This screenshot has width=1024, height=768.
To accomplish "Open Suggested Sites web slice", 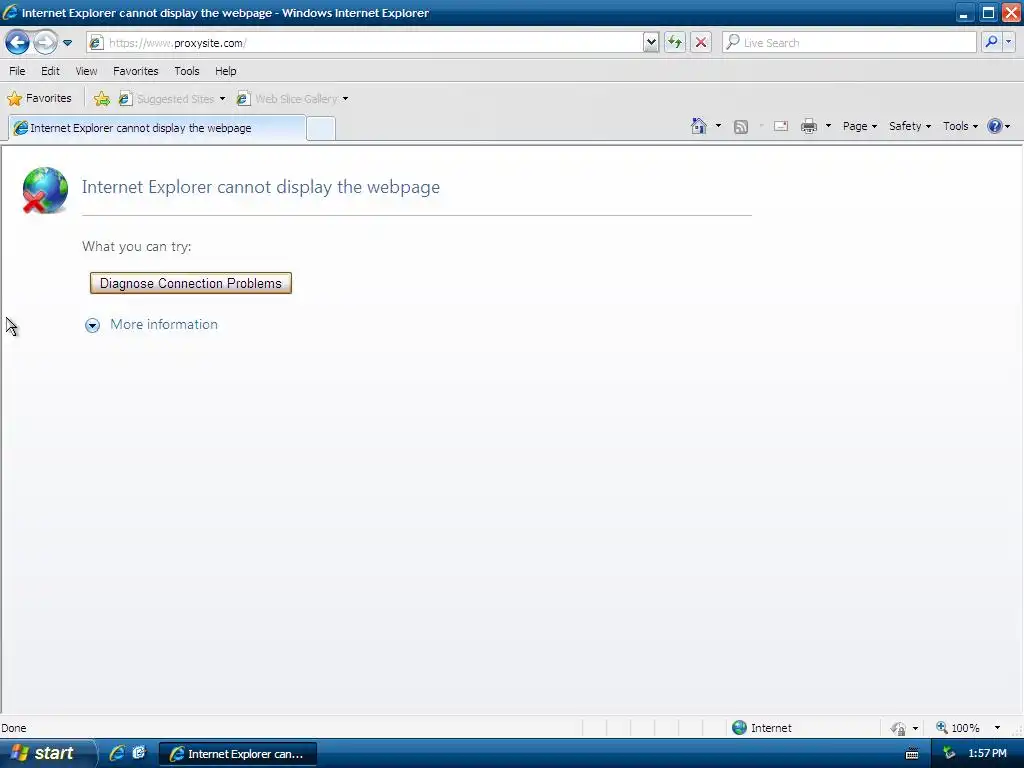I will pos(167,99).
